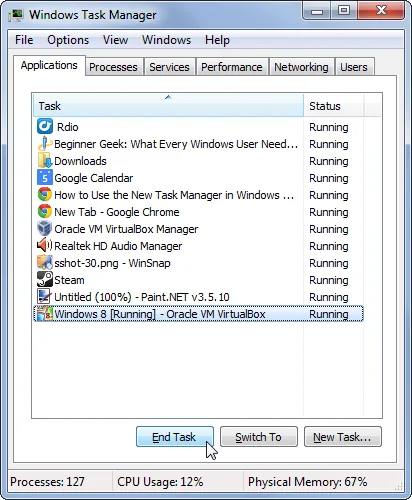The height and width of the screenshot is (500, 412).
Task: Click Task Manager title bar icon
Action: point(16,15)
